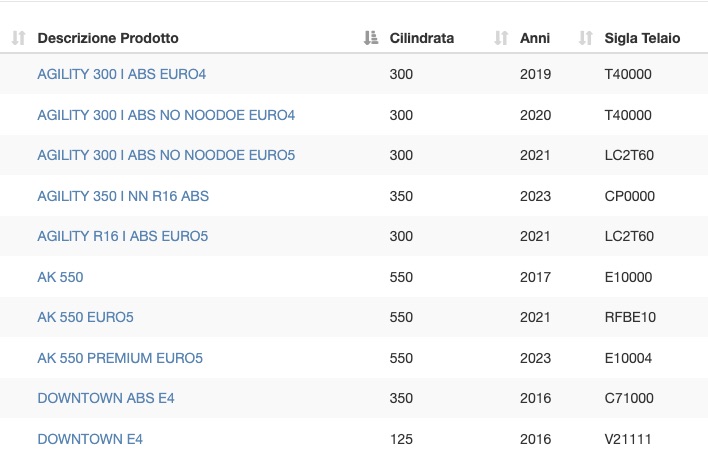This screenshot has width=708, height=465.
Task: Select frame code RFBE10
Action: click(630, 317)
